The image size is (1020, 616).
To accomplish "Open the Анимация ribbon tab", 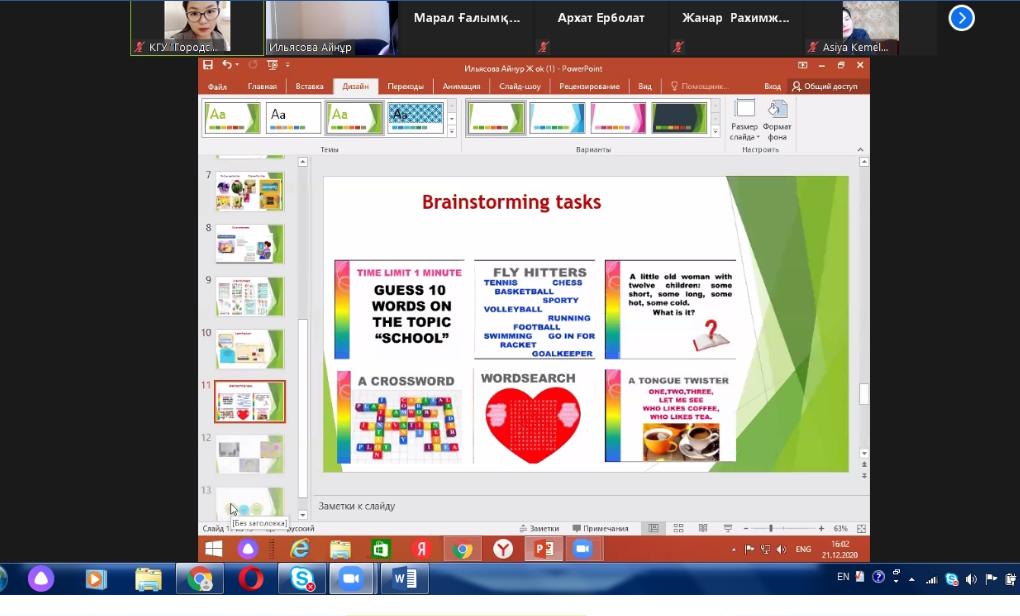I will (x=461, y=86).
